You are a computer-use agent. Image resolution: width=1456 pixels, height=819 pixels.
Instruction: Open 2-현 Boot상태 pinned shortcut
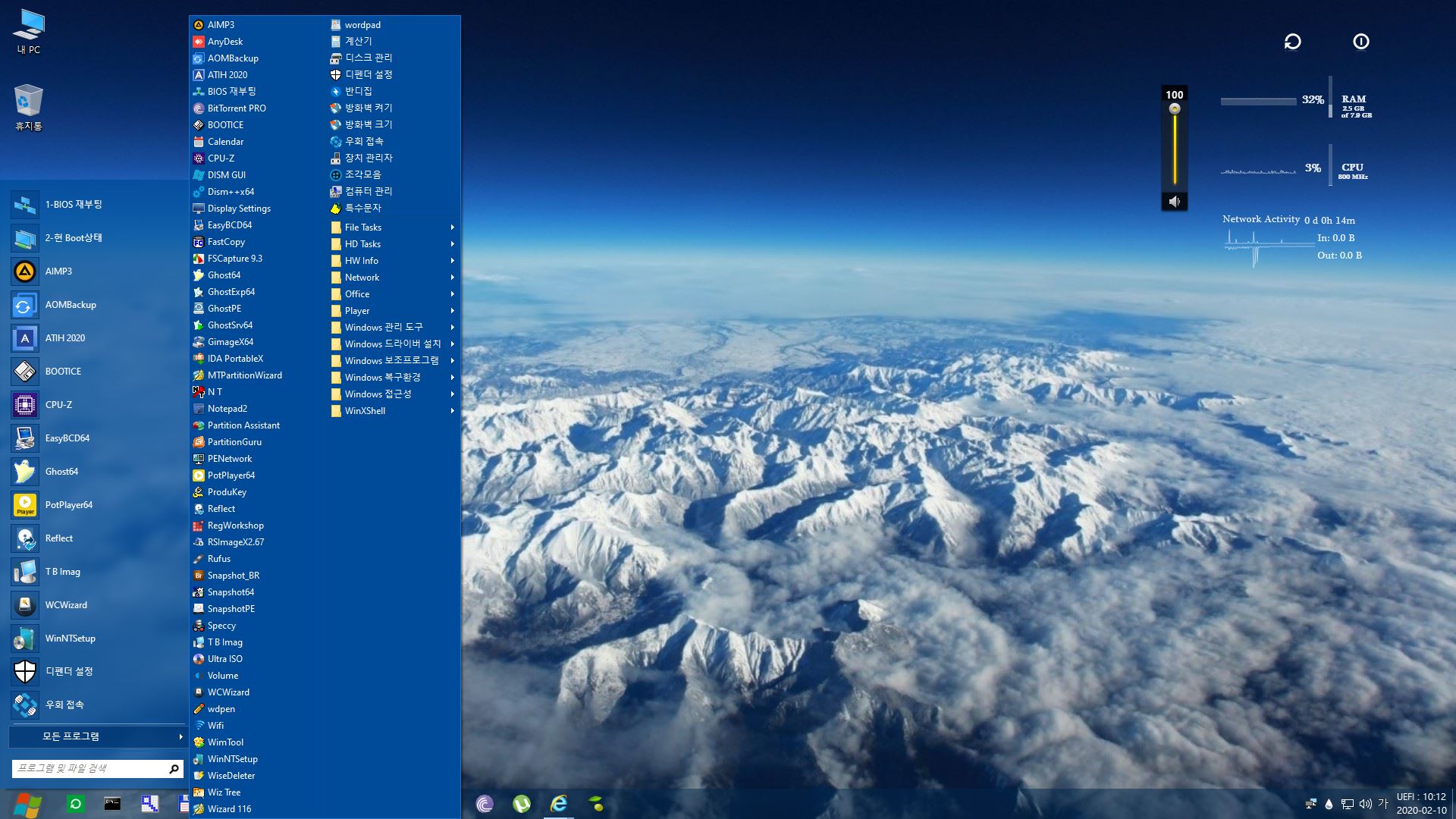click(x=97, y=237)
